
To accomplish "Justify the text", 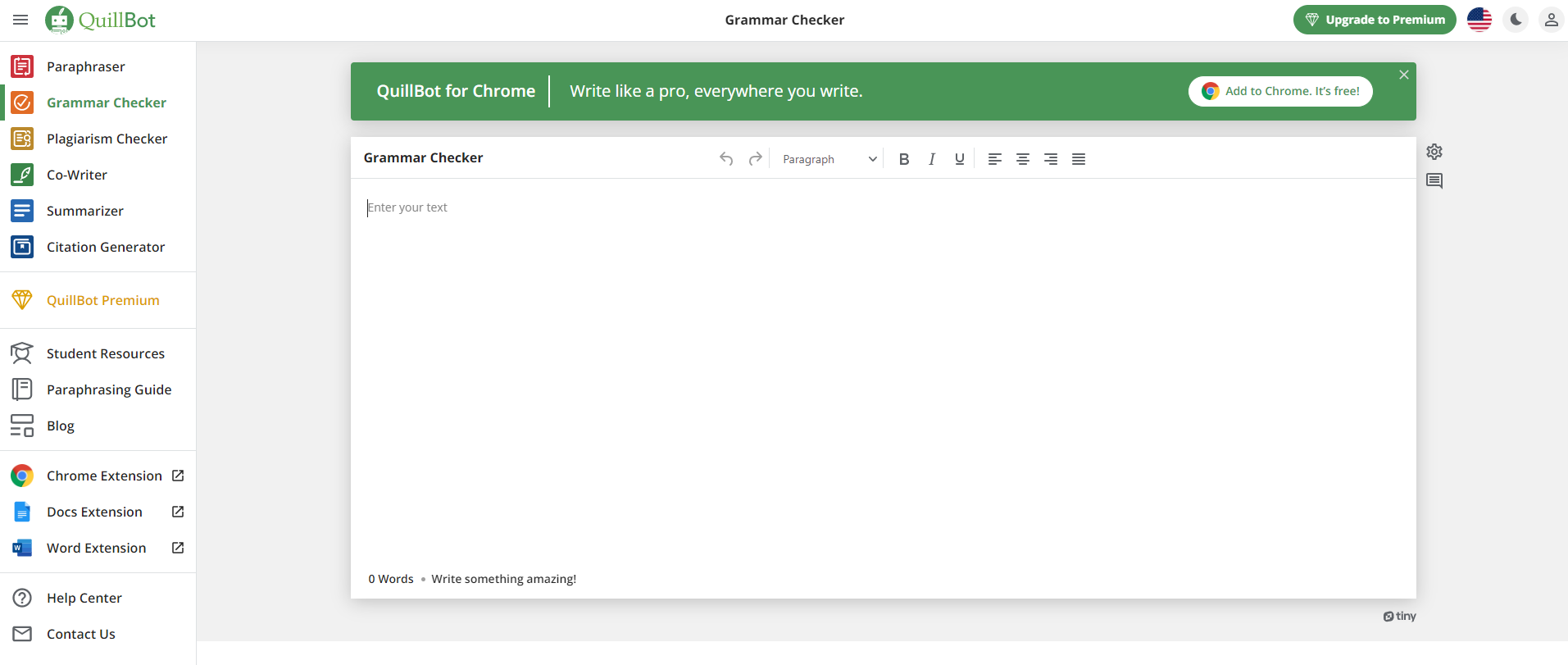I will (x=1079, y=159).
